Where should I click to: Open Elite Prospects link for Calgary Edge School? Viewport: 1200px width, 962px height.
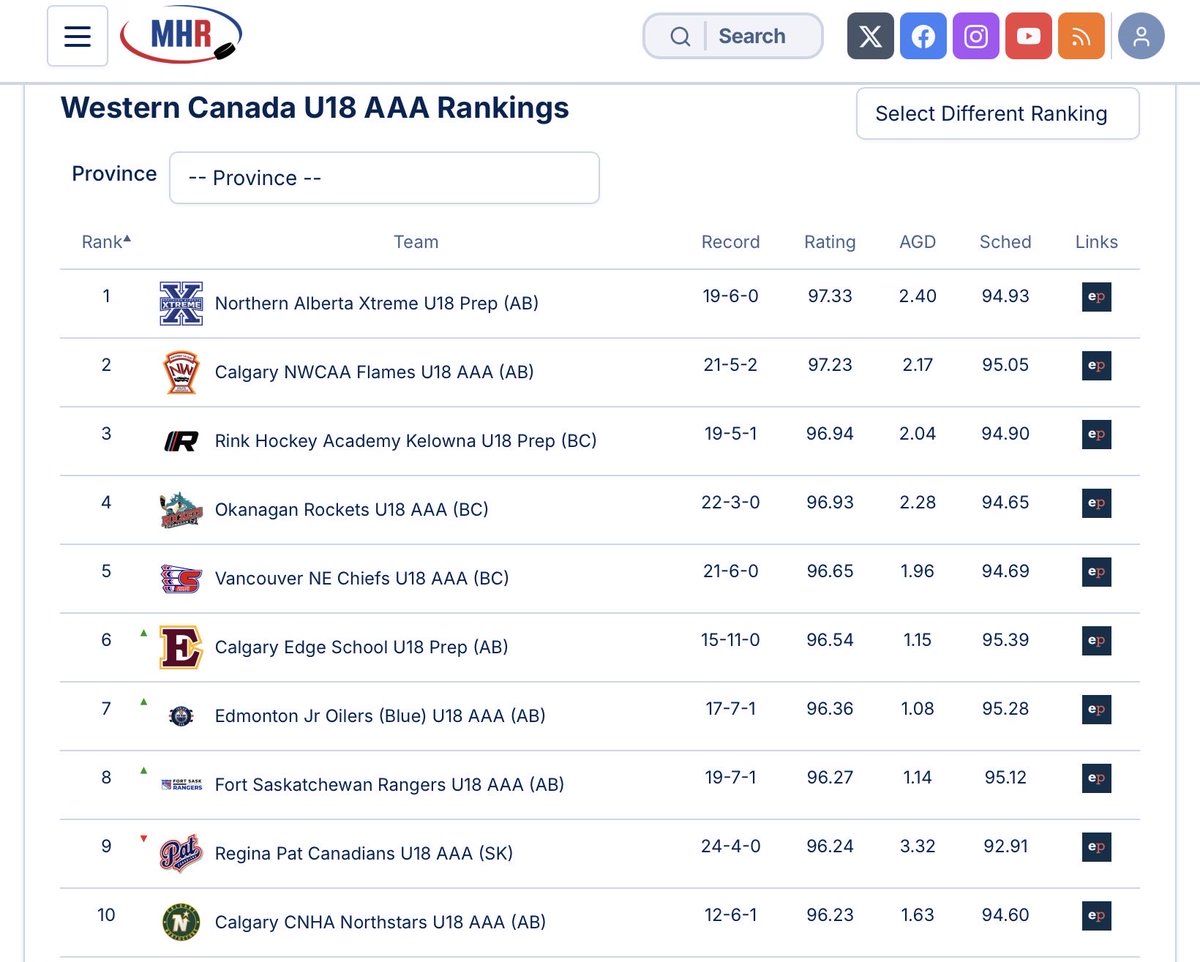(1096, 641)
